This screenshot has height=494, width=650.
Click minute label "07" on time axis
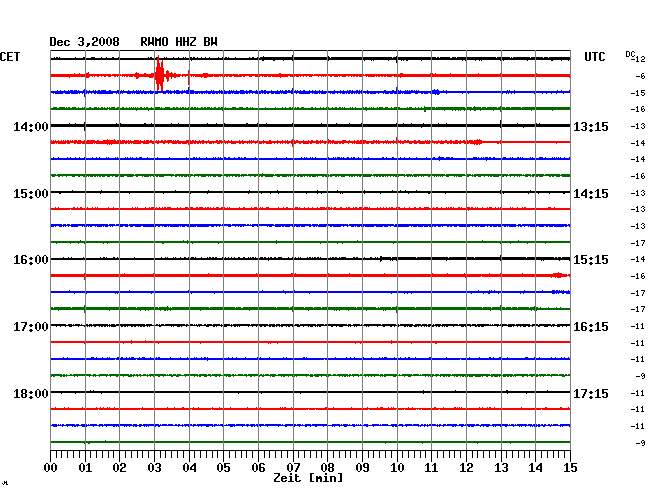(x=293, y=467)
